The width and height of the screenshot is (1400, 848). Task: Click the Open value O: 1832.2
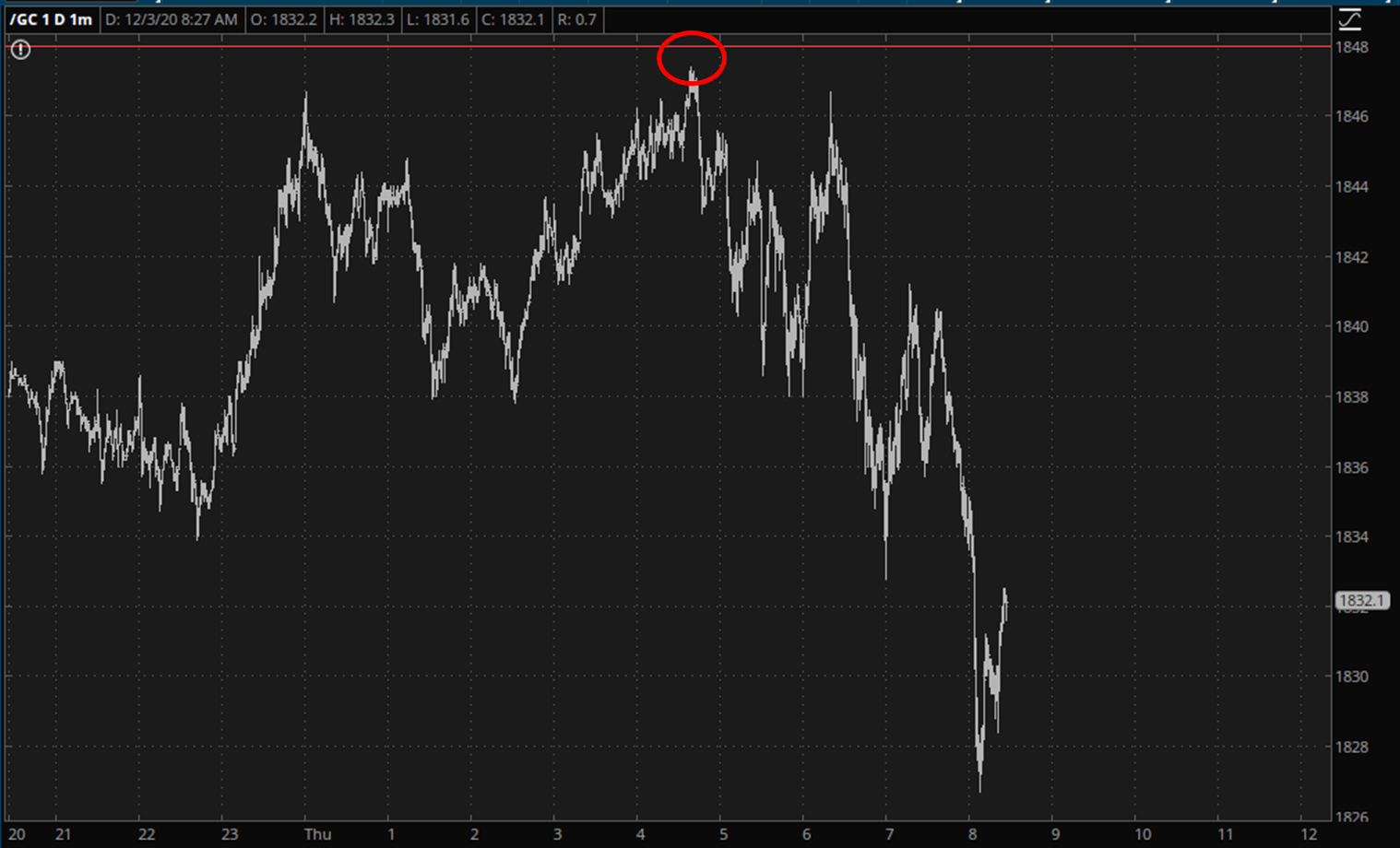[x=284, y=19]
